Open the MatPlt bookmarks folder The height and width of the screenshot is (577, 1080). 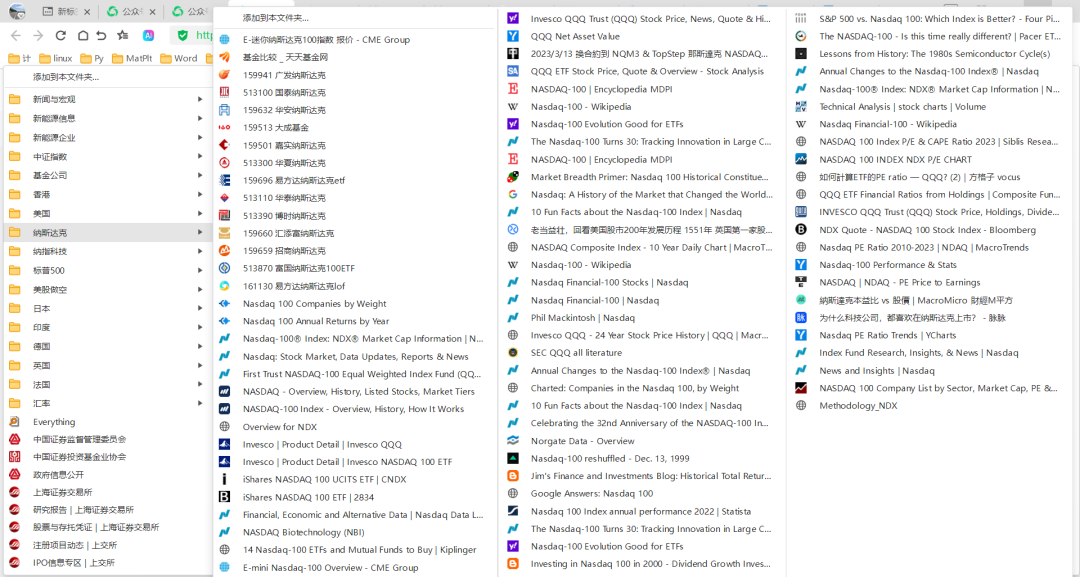tap(132, 59)
